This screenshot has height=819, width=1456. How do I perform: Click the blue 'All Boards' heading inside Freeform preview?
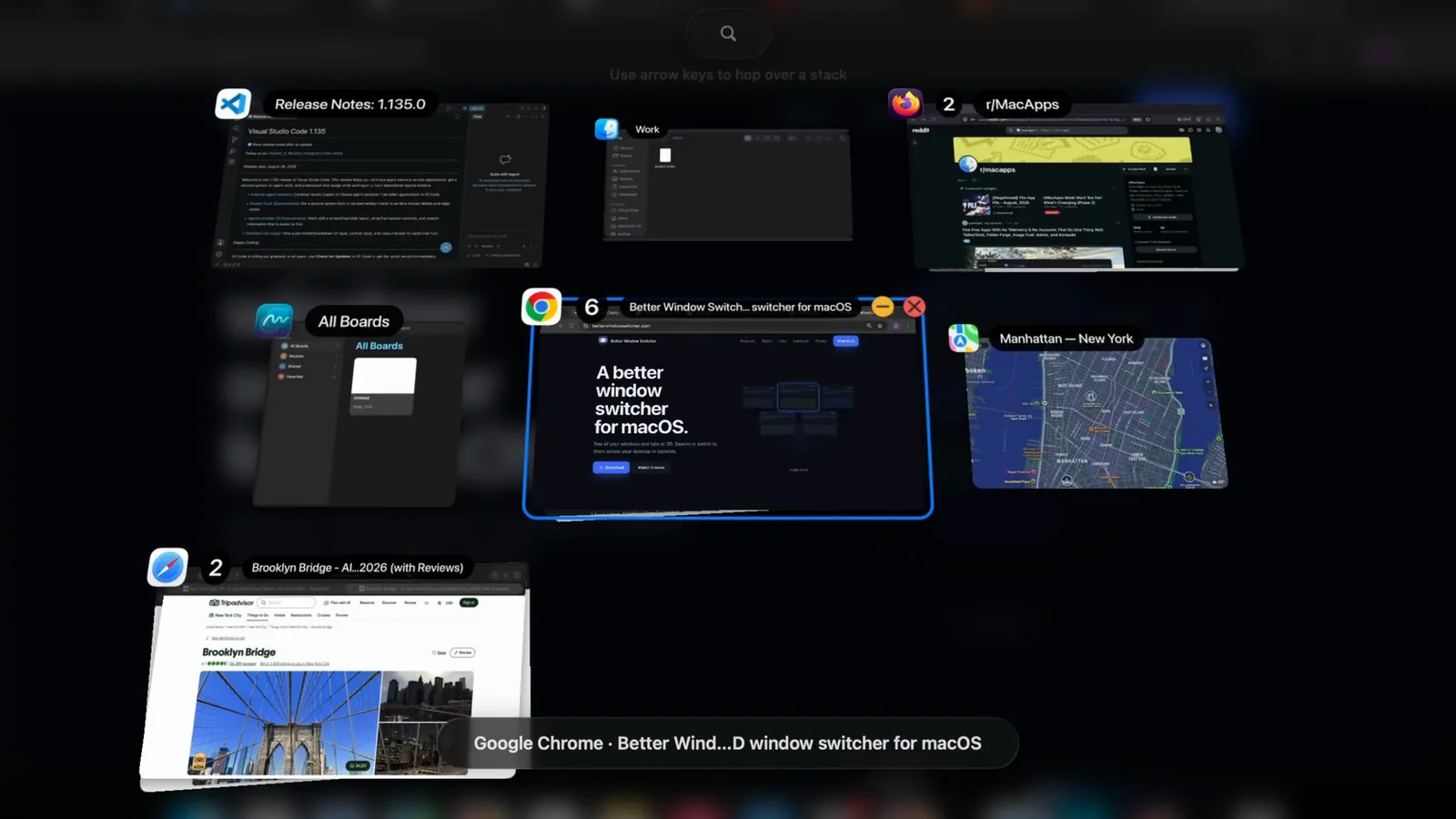point(379,346)
